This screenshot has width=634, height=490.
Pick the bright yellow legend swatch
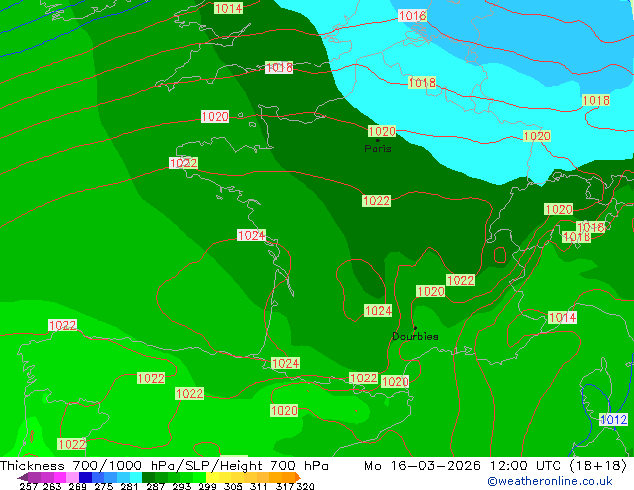pyautogui.click(x=212, y=477)
